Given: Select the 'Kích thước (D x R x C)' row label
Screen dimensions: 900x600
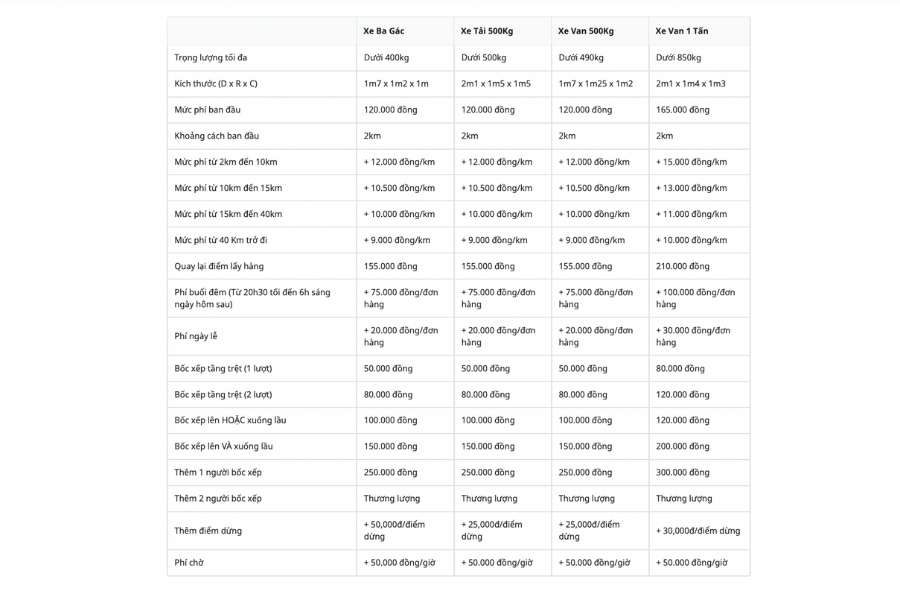Looking at the screenshot, I should click(216, 84).
